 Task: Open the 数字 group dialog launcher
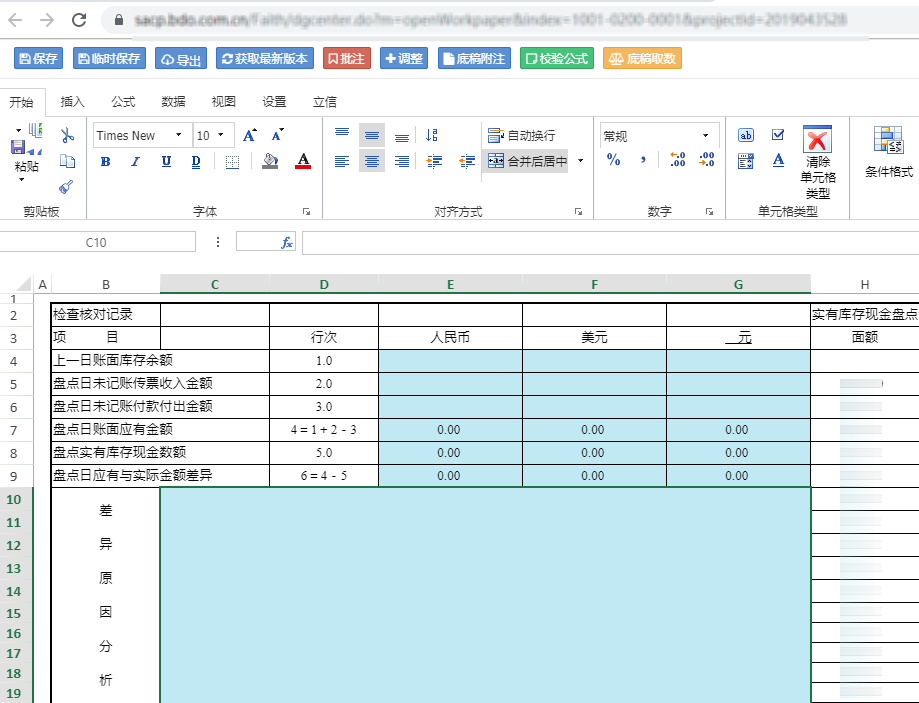pyautogui.click(x=710, y=212)
